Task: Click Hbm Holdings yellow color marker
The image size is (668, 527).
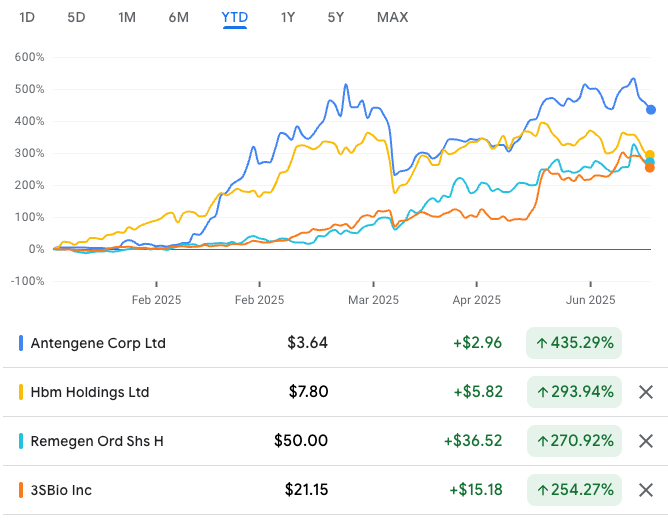Action: [x=21, y=392]
